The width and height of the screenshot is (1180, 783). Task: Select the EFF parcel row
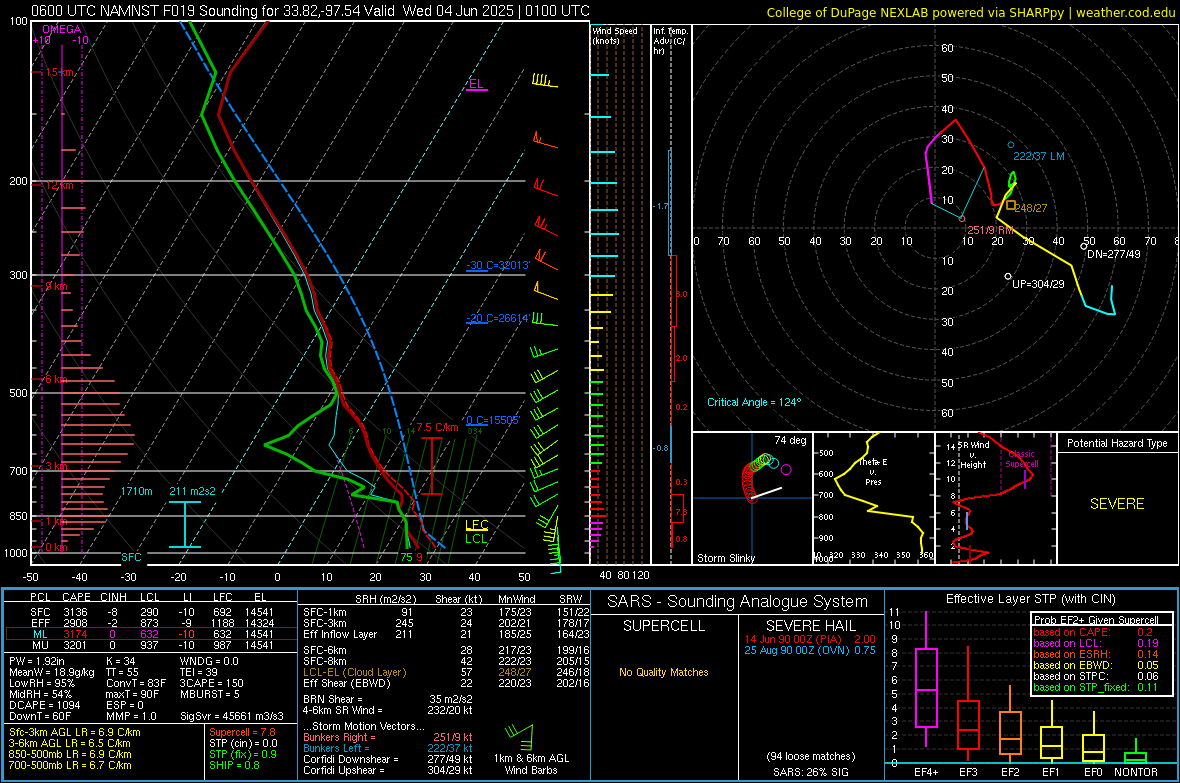tap(151, 623)
